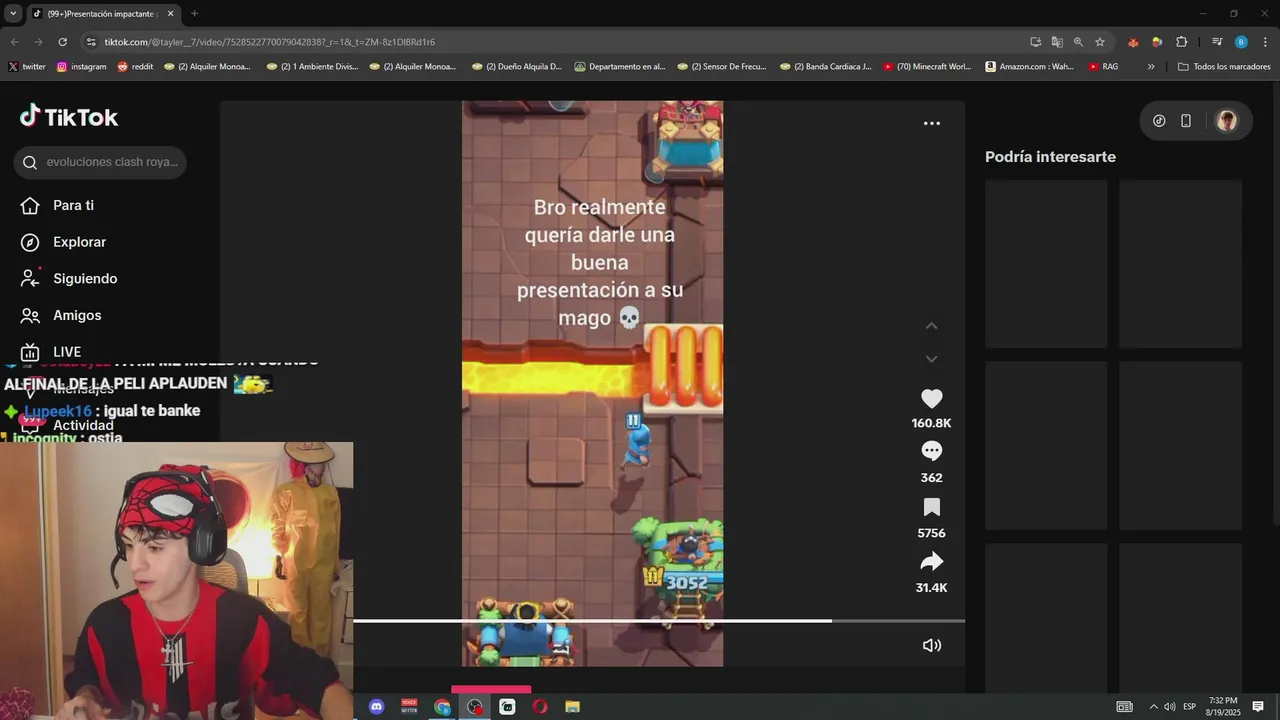This screenshot has height=720, width=1280.
Task: Open Discord from the taskbar
Action: (x=377, y=707)
